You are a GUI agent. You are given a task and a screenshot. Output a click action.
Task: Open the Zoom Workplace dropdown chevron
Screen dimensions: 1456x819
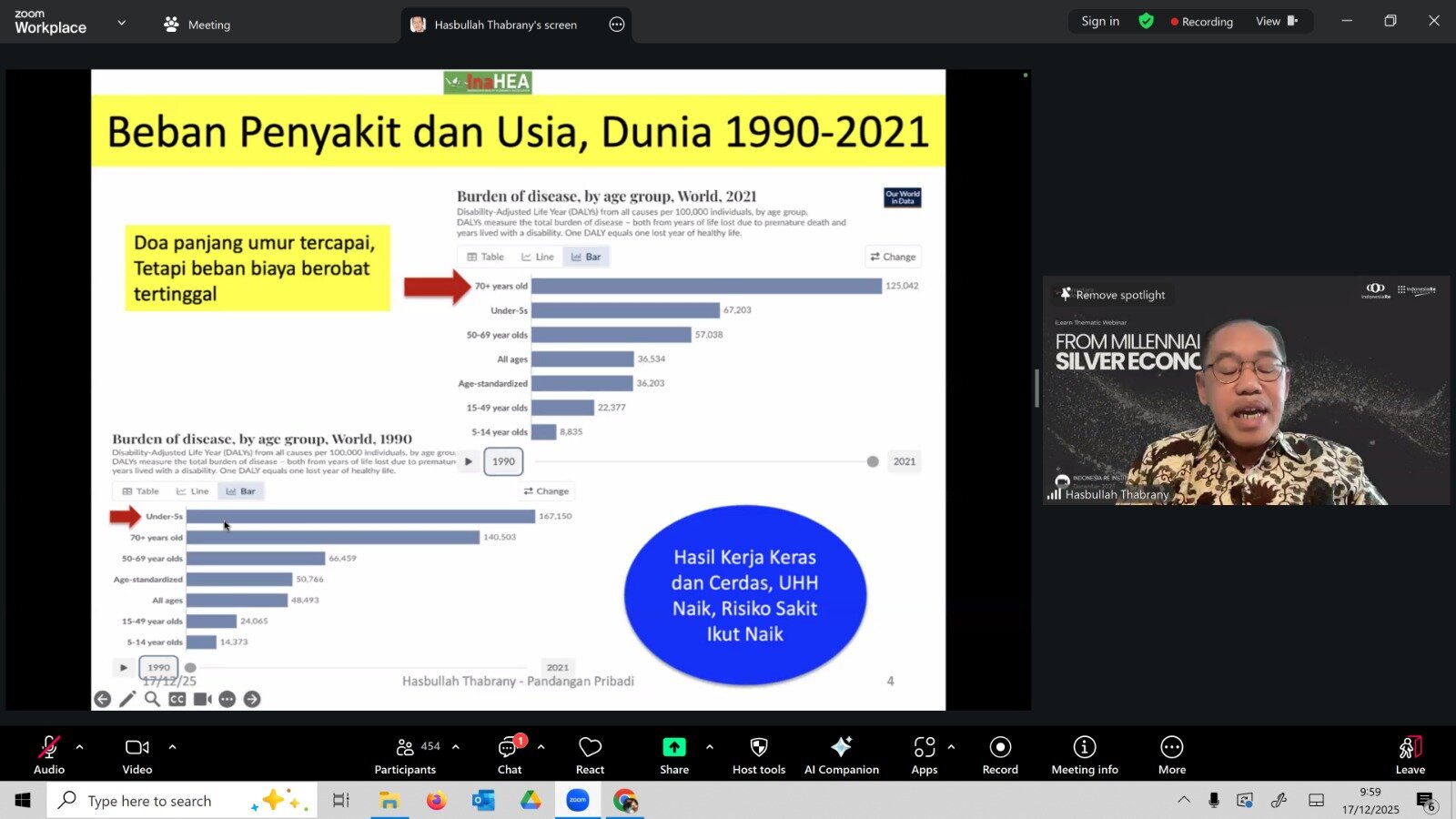click(122, 23)
